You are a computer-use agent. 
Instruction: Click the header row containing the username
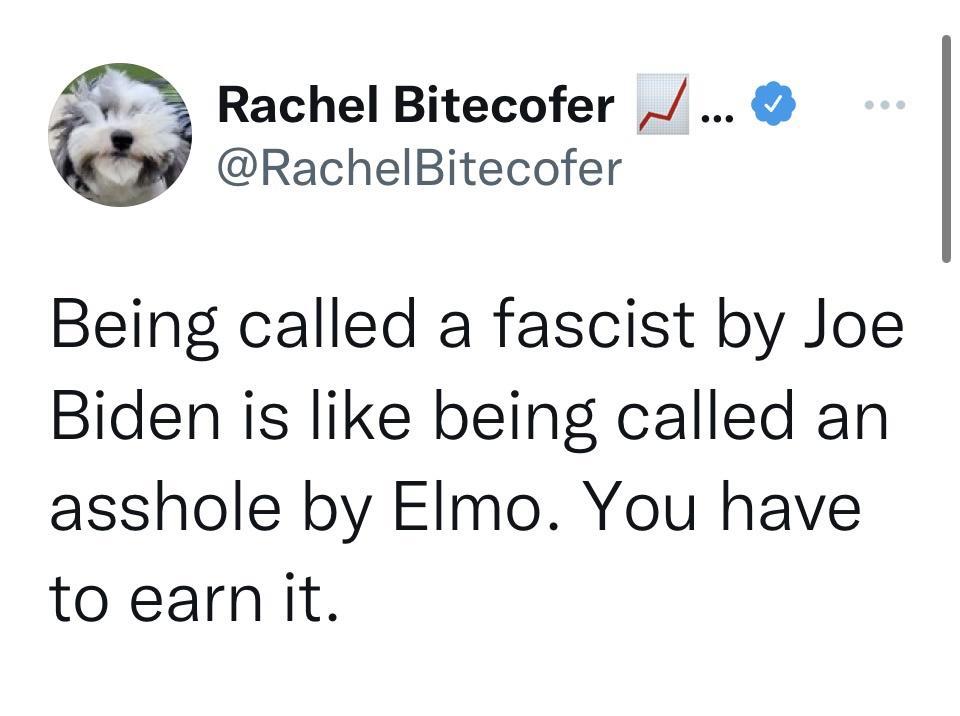[450, 130]
